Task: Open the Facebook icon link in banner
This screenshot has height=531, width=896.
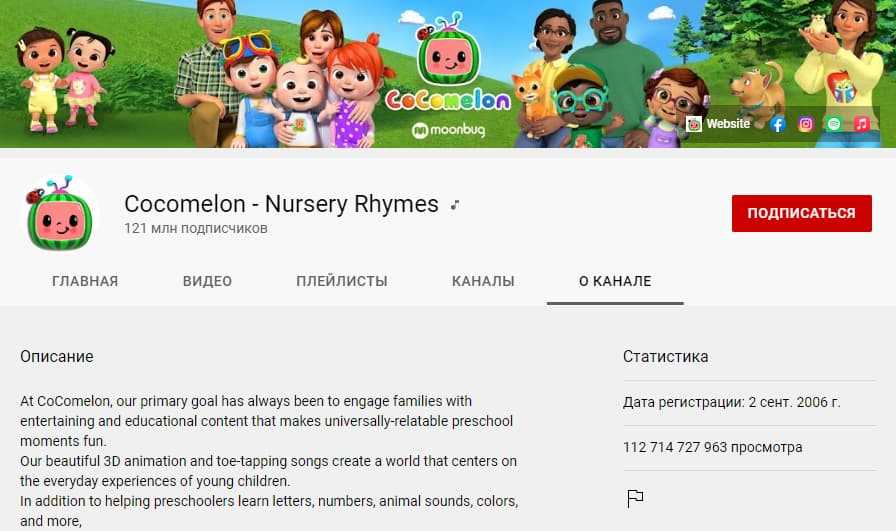Action: [x=778, y=124]
